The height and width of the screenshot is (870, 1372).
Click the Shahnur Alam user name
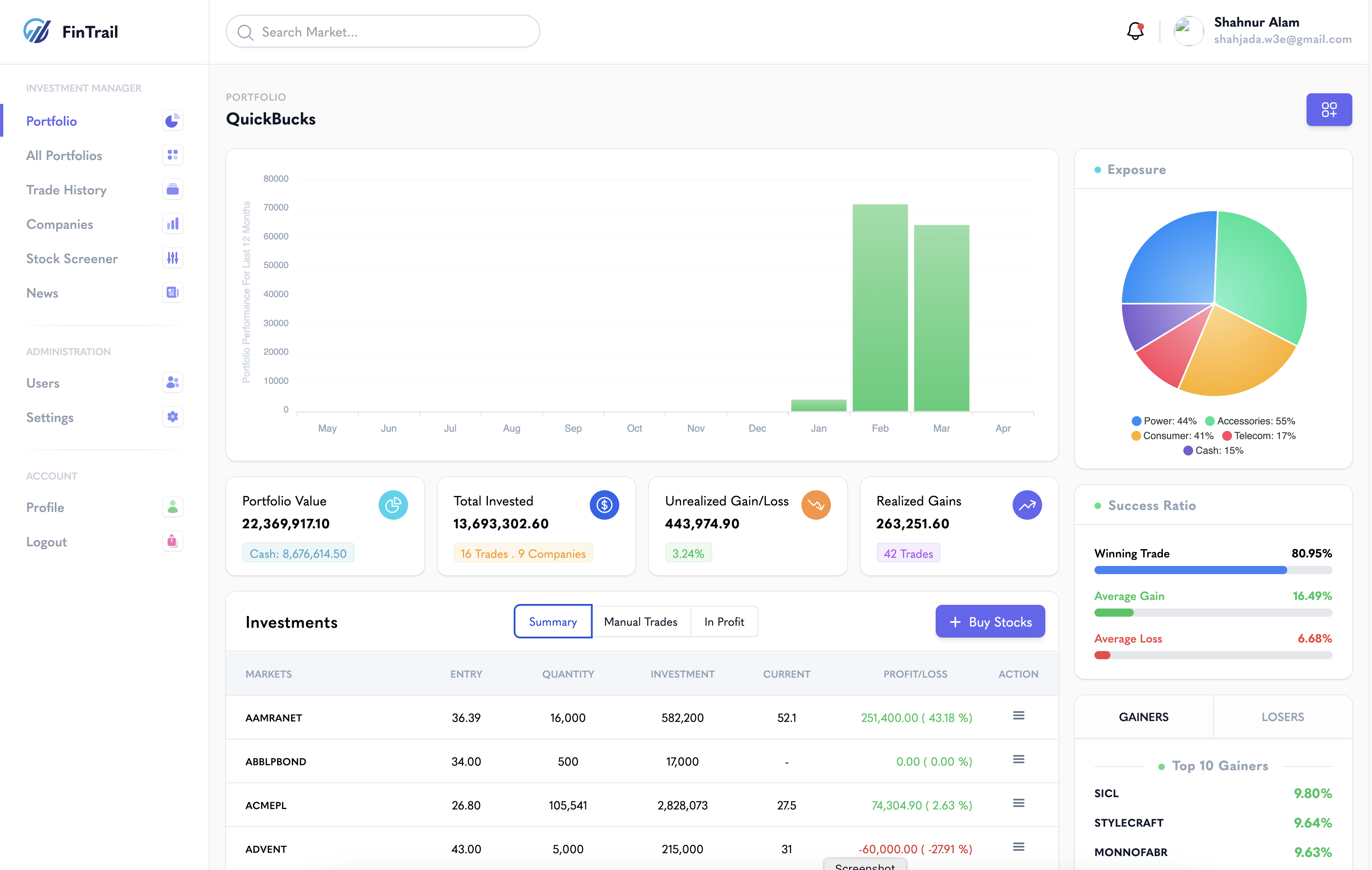pyautogui.click(x=1256, y=22)
